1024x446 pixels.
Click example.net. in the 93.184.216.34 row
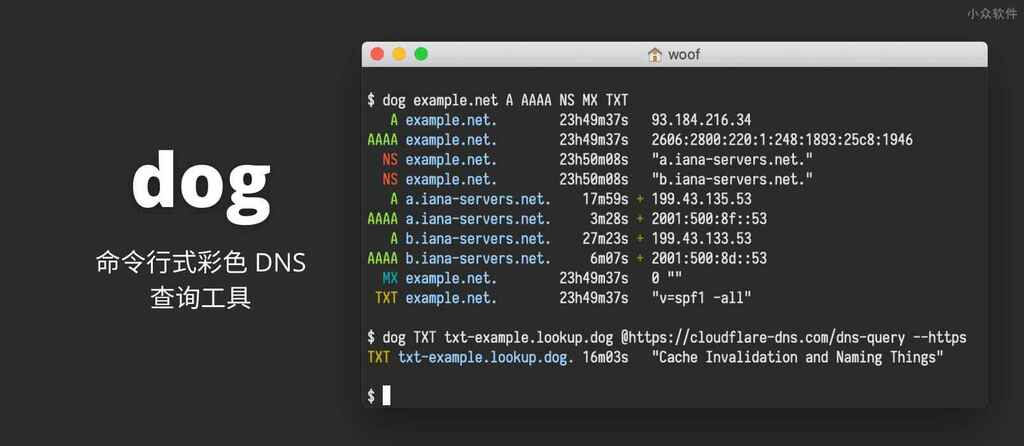[451, 120]
